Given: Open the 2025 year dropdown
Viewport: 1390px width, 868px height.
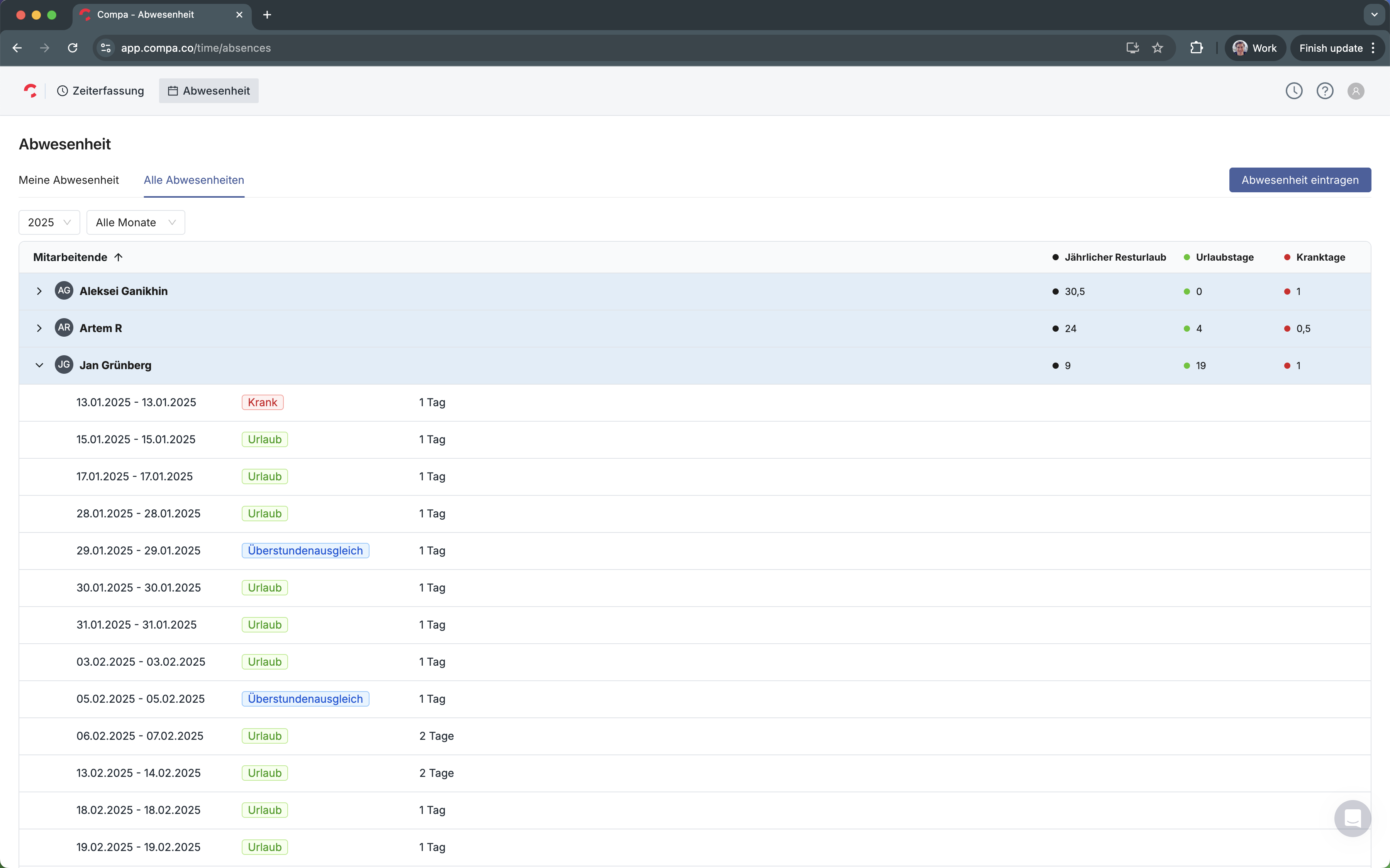Looking at the screenshot, I should pyautogui.click(x=49, y=222).
